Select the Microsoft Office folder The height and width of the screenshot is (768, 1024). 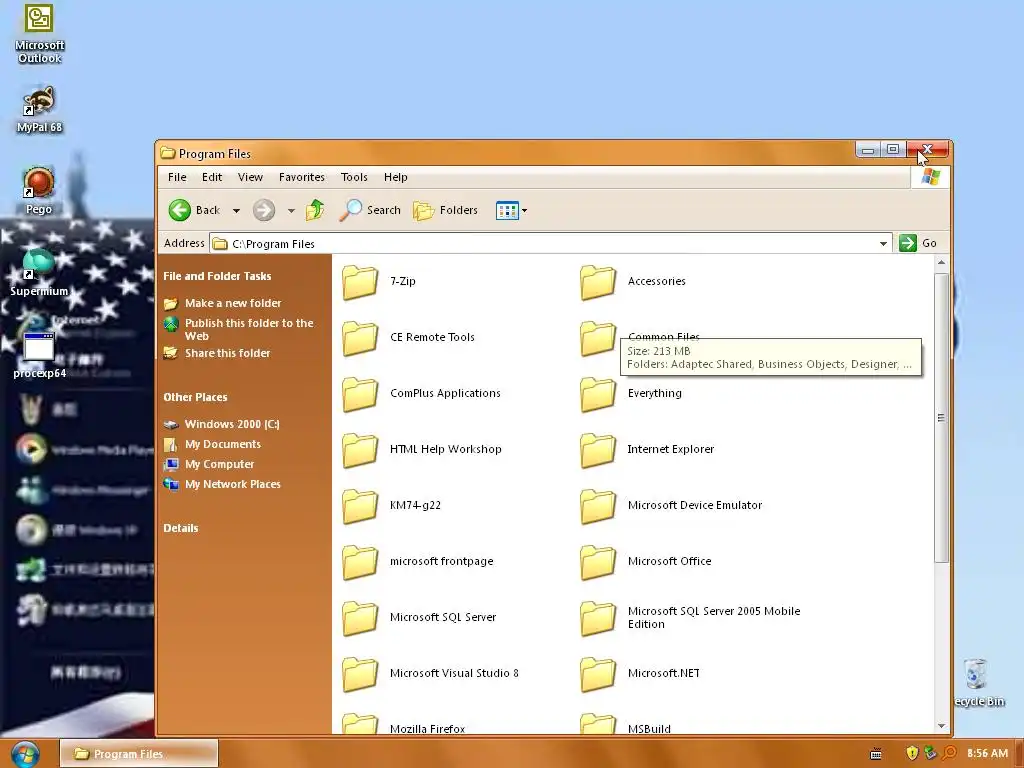tap(646, 562)
